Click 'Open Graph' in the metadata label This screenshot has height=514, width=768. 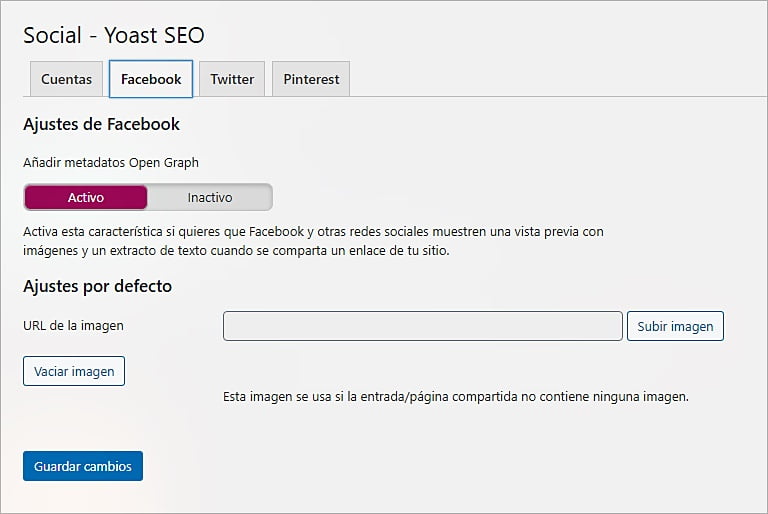pyautogui.click(x=165, y=161)
